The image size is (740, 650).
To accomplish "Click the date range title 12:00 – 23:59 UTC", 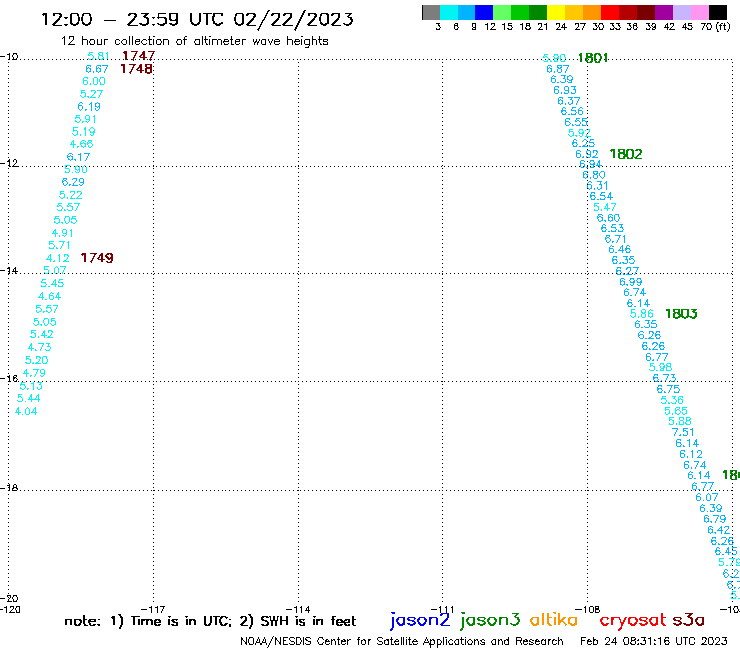I will coord(197,19).
